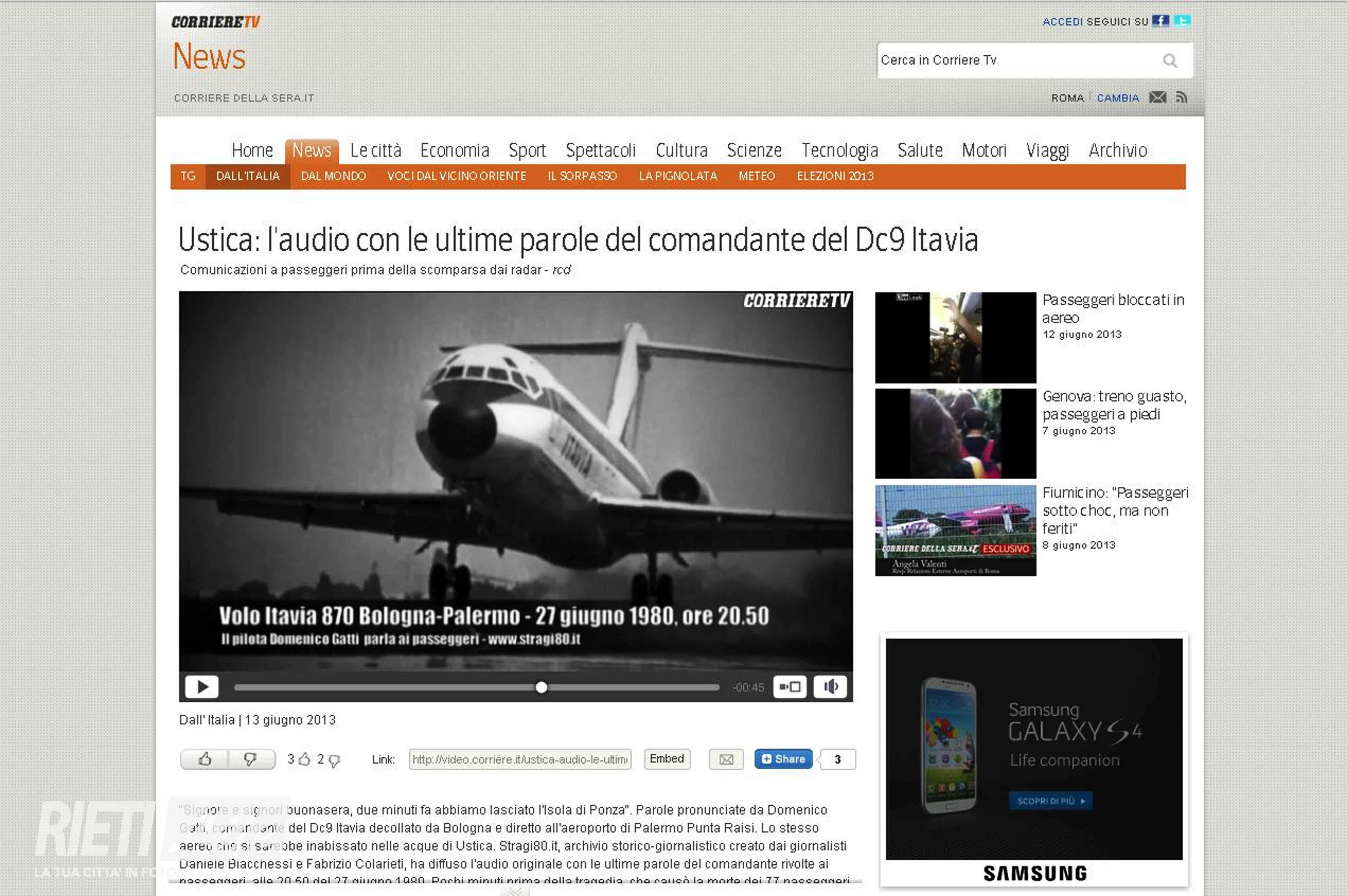Open the METEO submenu item

pos(756,176)
